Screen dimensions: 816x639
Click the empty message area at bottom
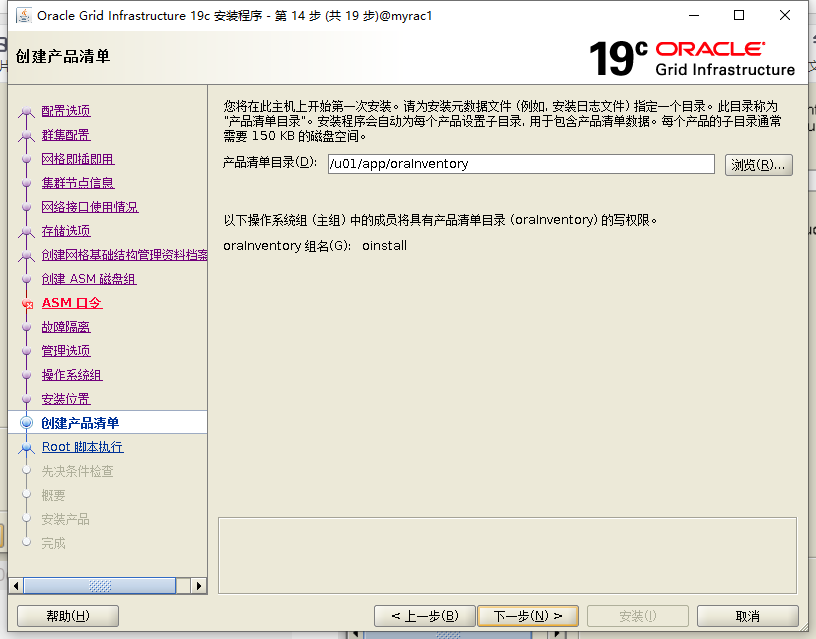507,555
